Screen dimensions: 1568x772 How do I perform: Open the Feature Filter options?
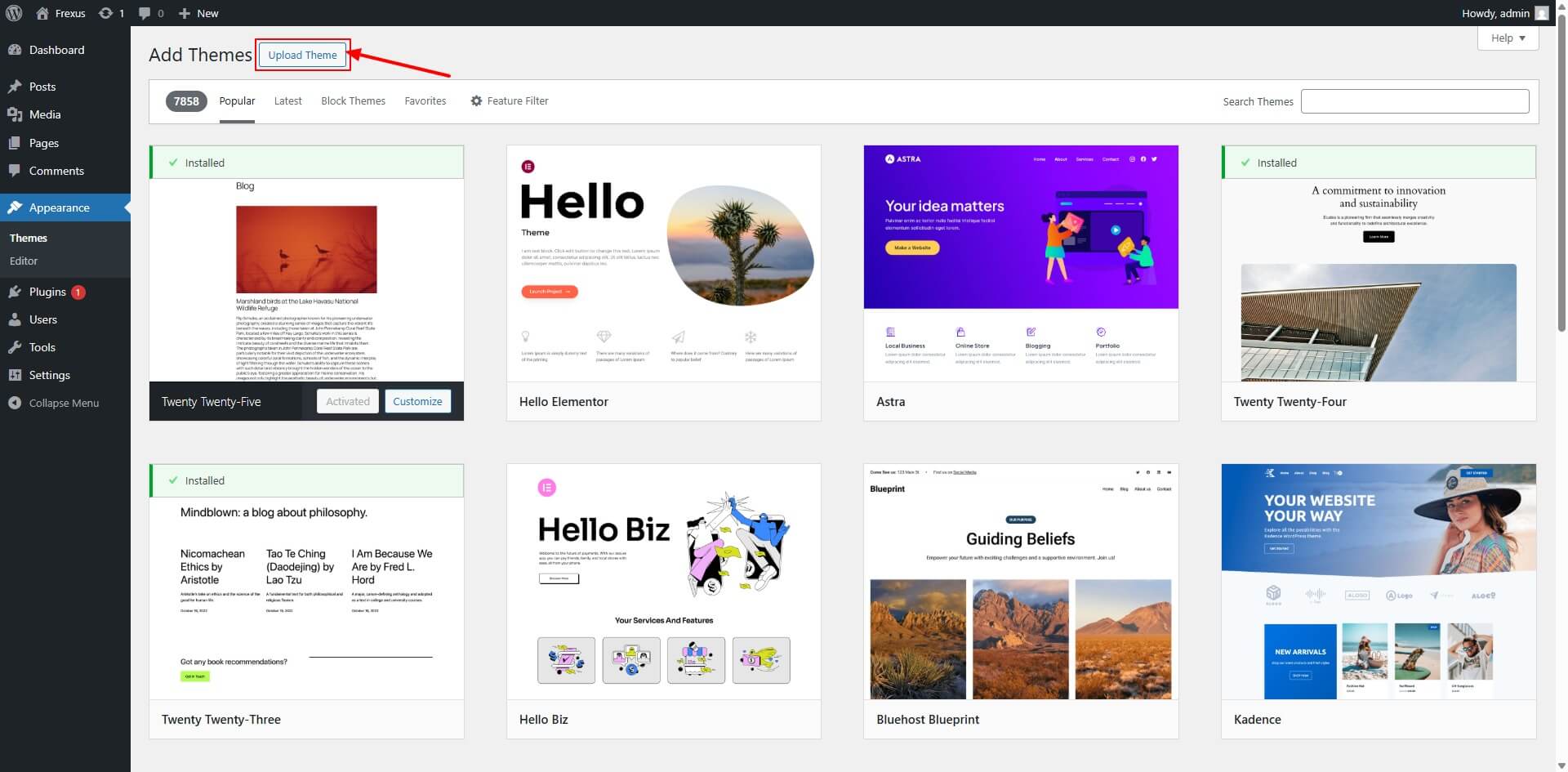point(510,100)
